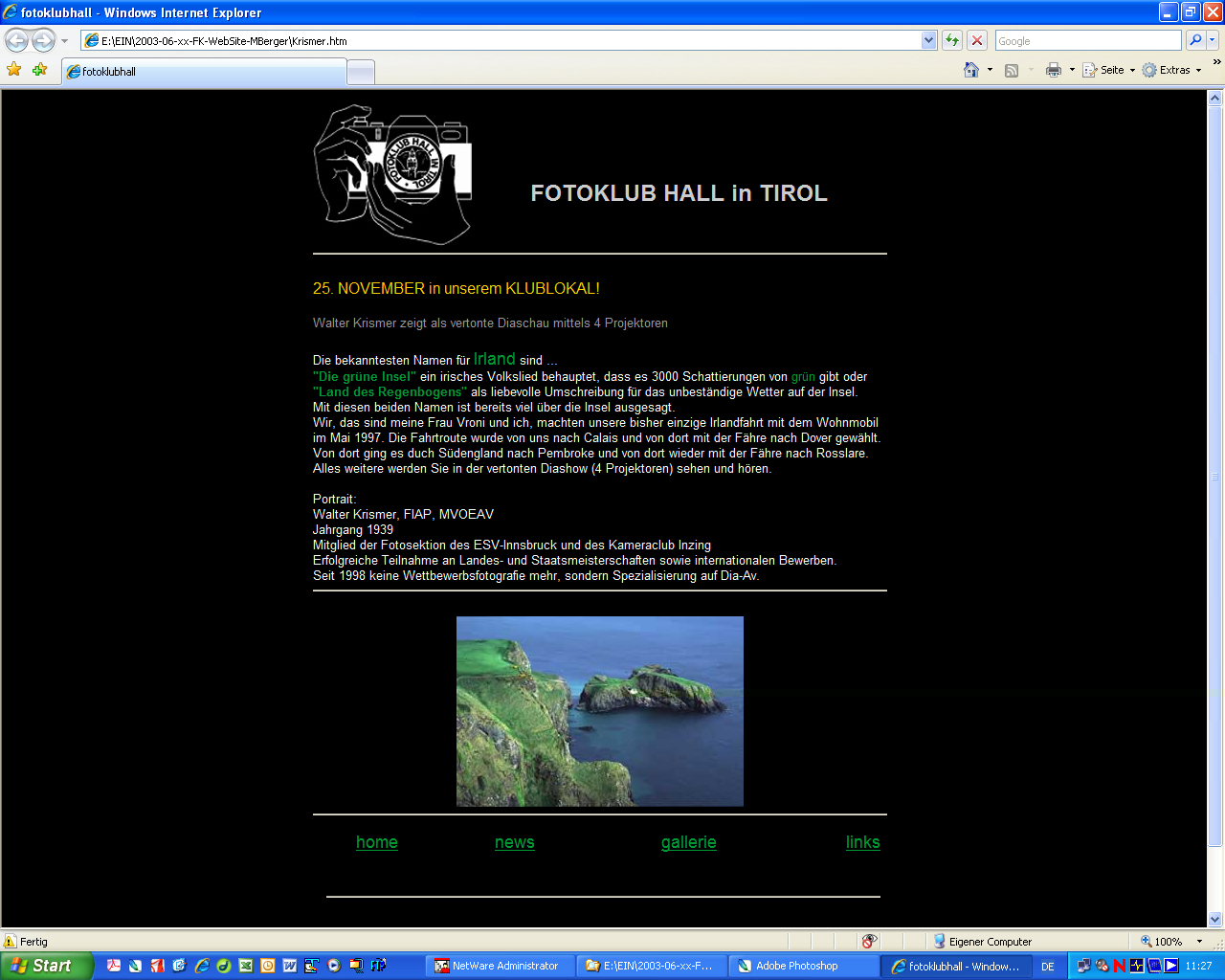Click the Fertig warning icon in status bar
Image resolution: width=1225 pixels, height=980 pixels.
pos(11,942)
